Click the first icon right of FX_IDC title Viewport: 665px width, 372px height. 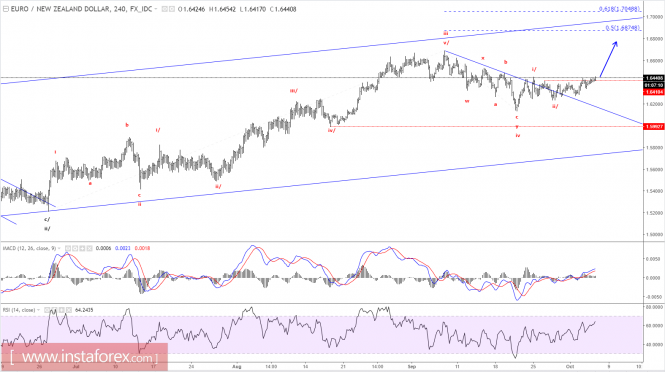pyautogui.click(x=165, y=9)
